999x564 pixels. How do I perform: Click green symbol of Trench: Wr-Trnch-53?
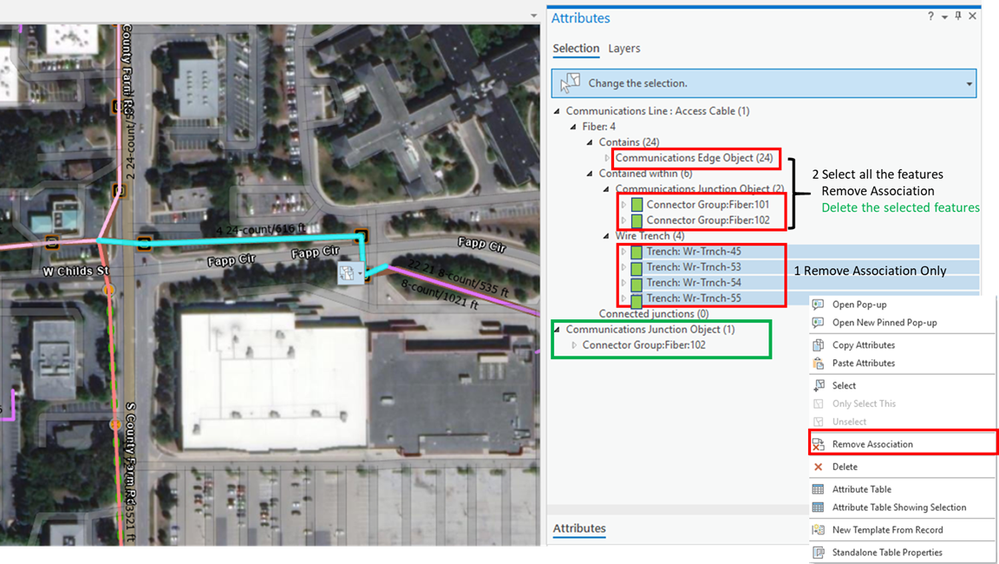pyautogui.click(x=636, y=268)
